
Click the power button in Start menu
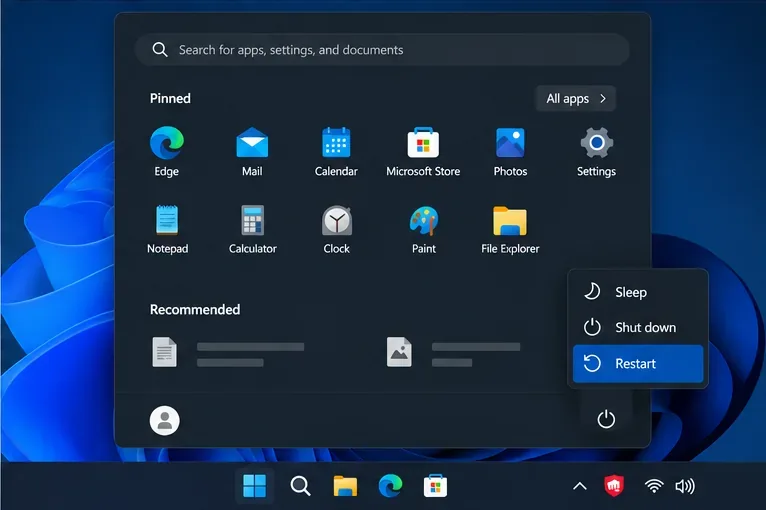606,419
